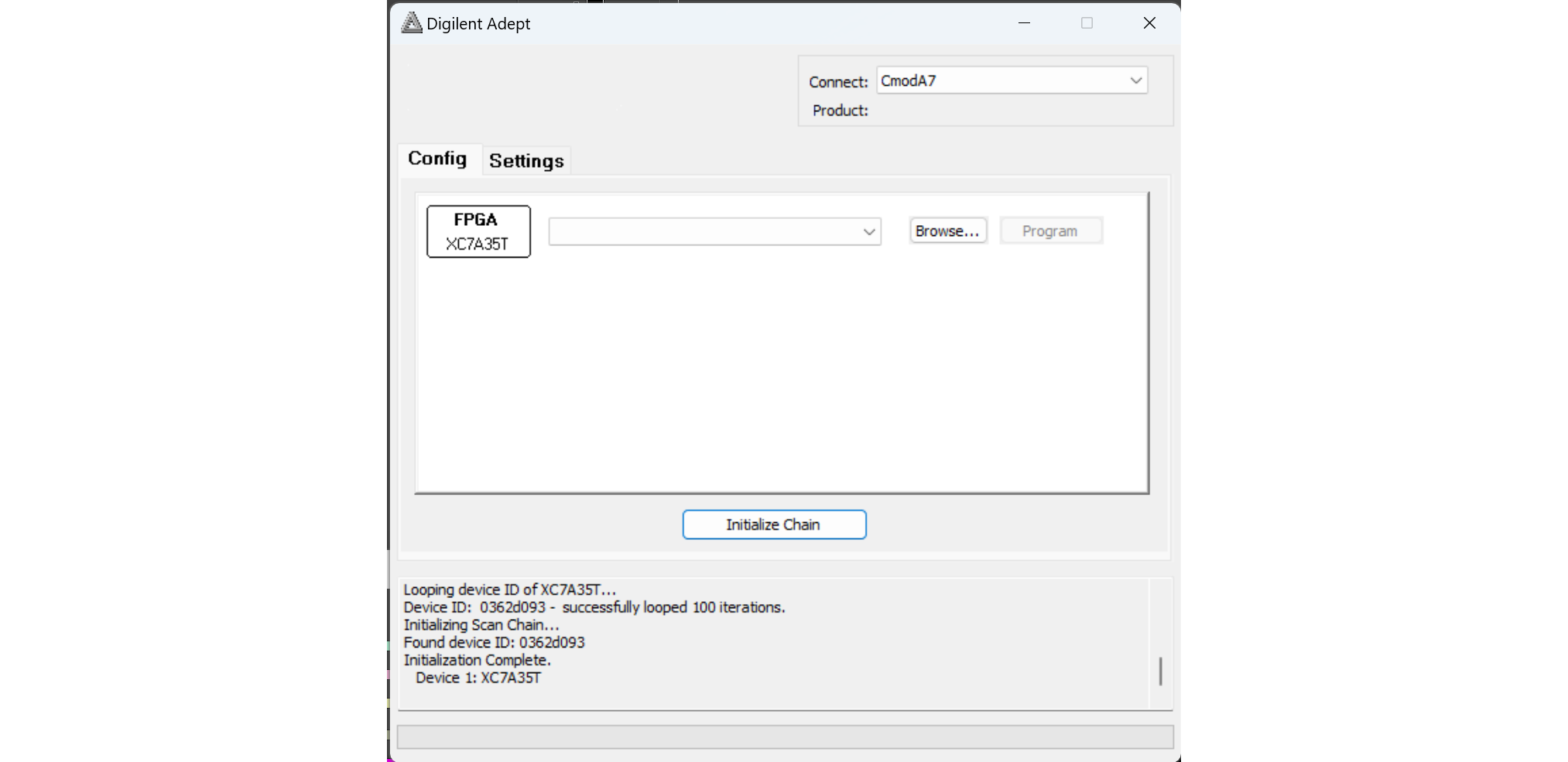Click inside the empty bitstream file field
Viewport: 1568px width, 762px height.
[703, 231]
